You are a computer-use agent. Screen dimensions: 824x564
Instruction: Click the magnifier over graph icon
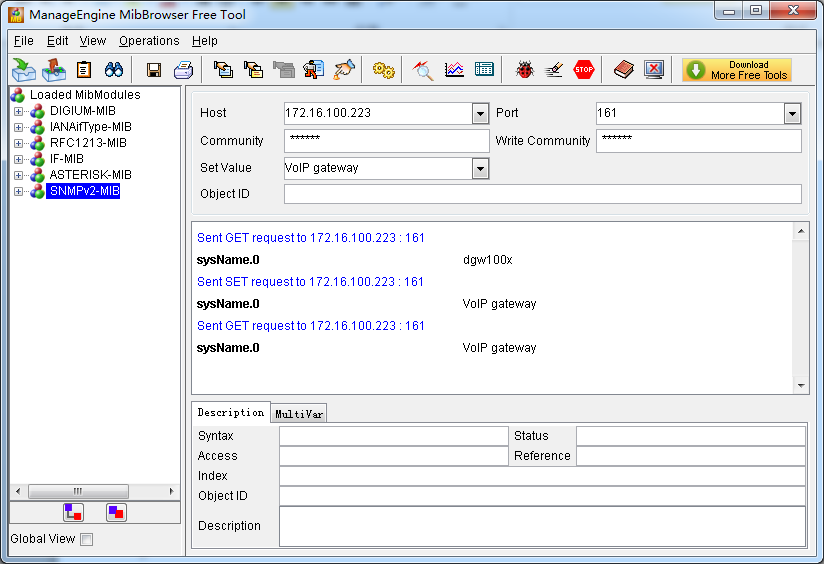tap(423, 70)
